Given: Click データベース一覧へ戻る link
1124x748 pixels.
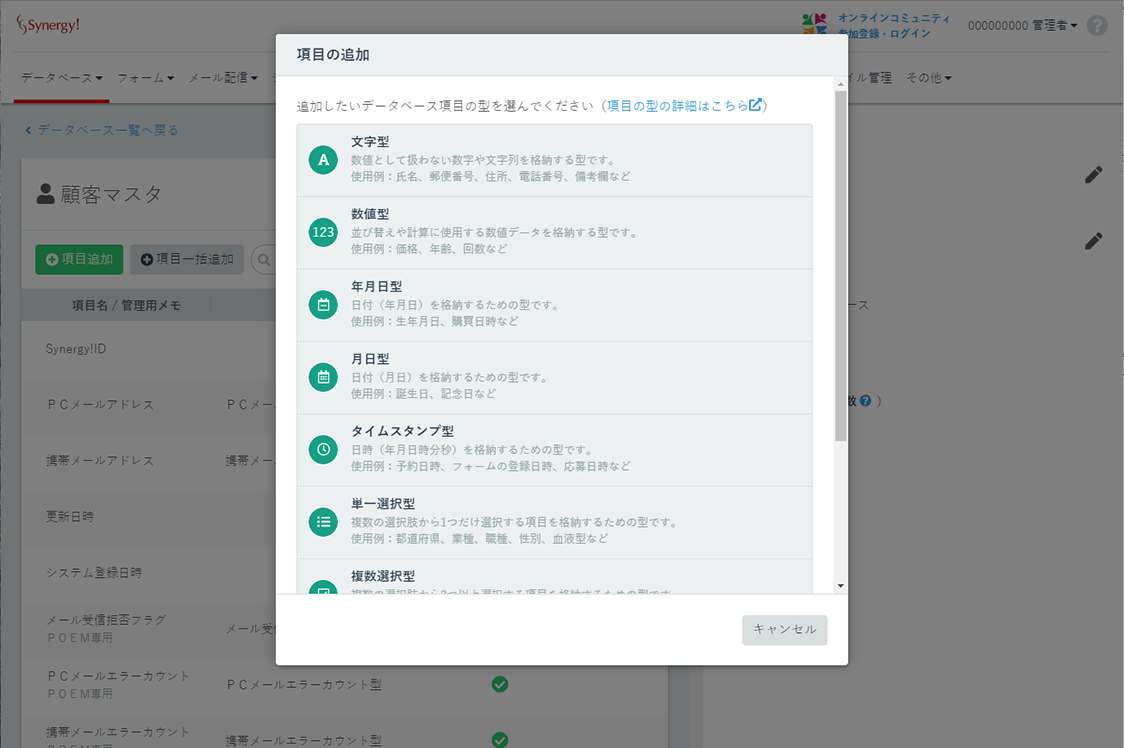Looking at the screenshot, I should point(101,130).
